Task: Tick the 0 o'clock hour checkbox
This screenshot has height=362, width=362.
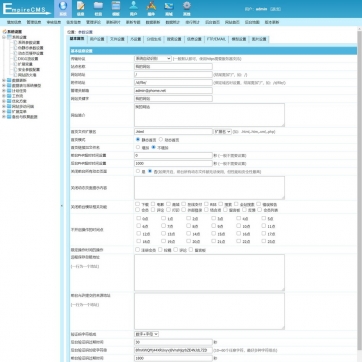Action: click(x=138, y=218)
